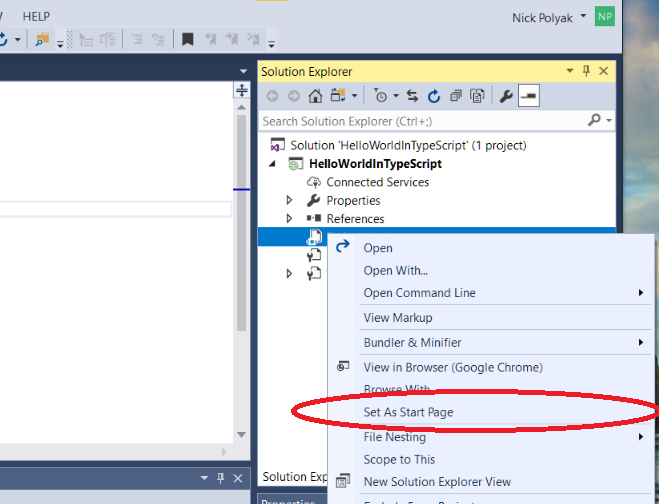This screenshot has height=504, width=659.
Task: Open the bottom-left panel position dropdown
Action: click(x=204, y=478)
